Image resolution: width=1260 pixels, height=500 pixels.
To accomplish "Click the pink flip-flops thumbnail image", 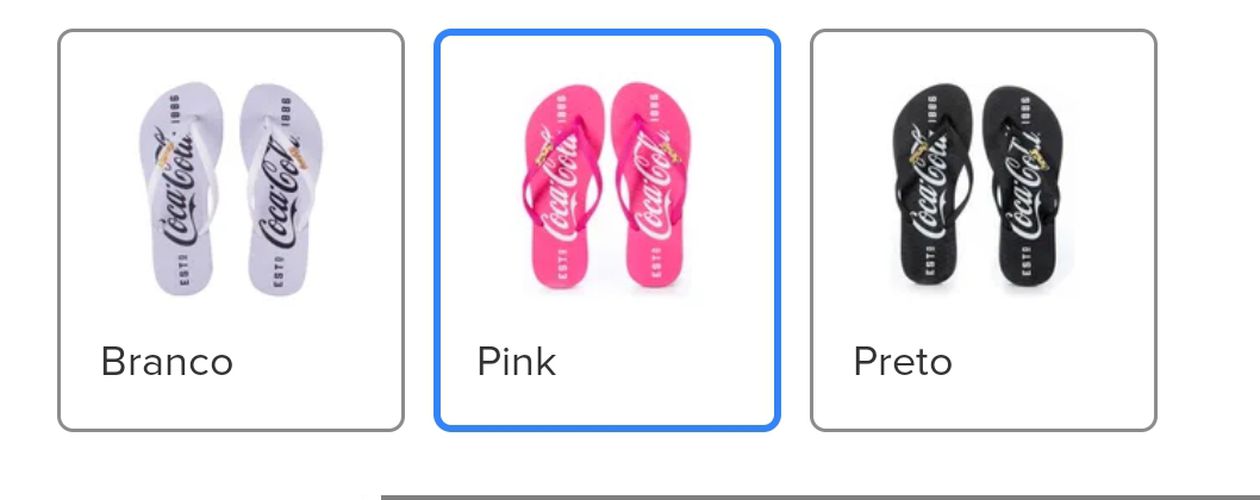I will tap(607, 187).
